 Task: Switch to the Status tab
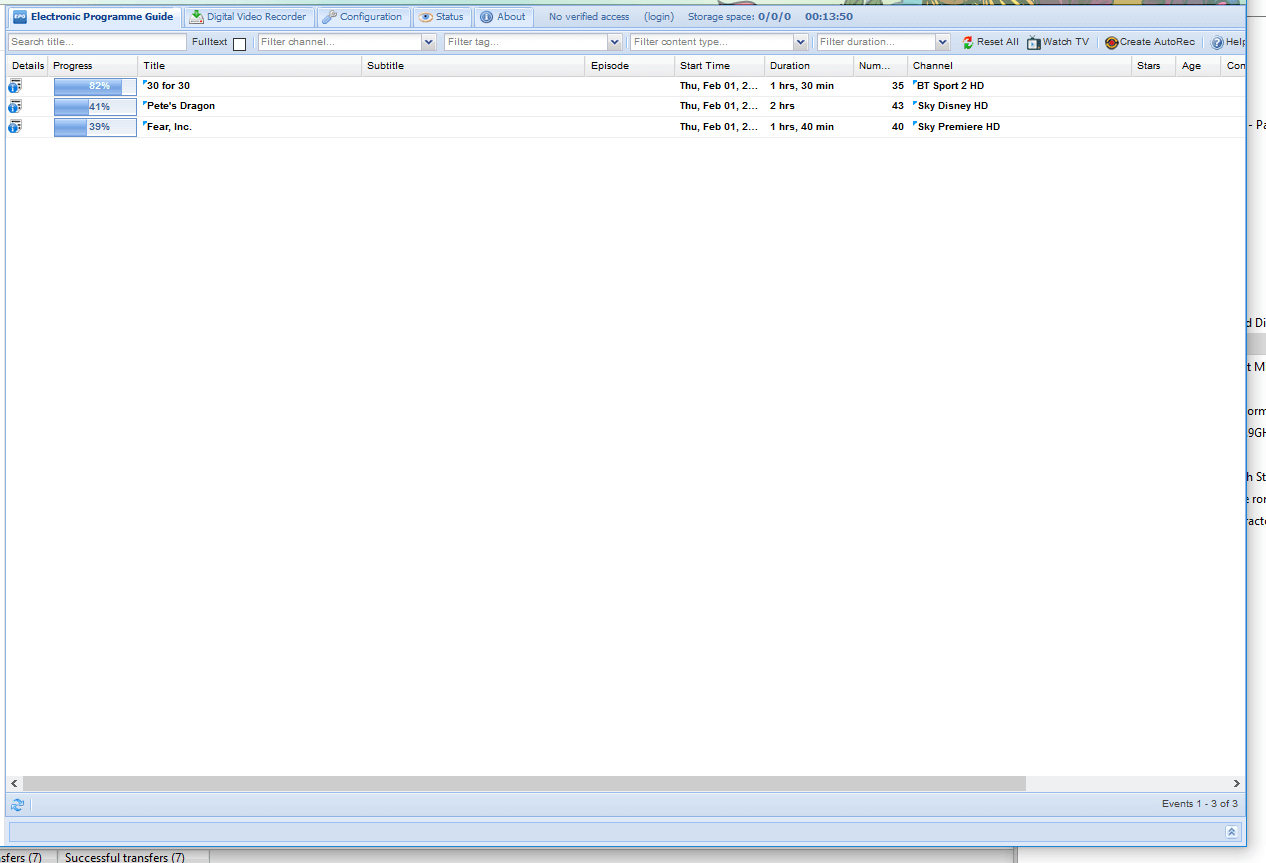pos(441,17)
